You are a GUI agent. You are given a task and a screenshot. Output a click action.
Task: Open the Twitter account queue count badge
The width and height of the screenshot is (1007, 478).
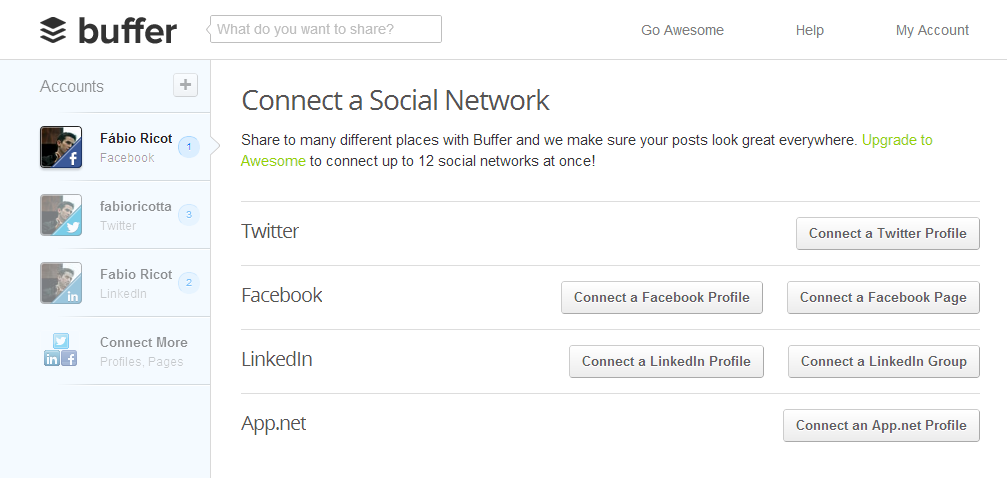(188, 214)
